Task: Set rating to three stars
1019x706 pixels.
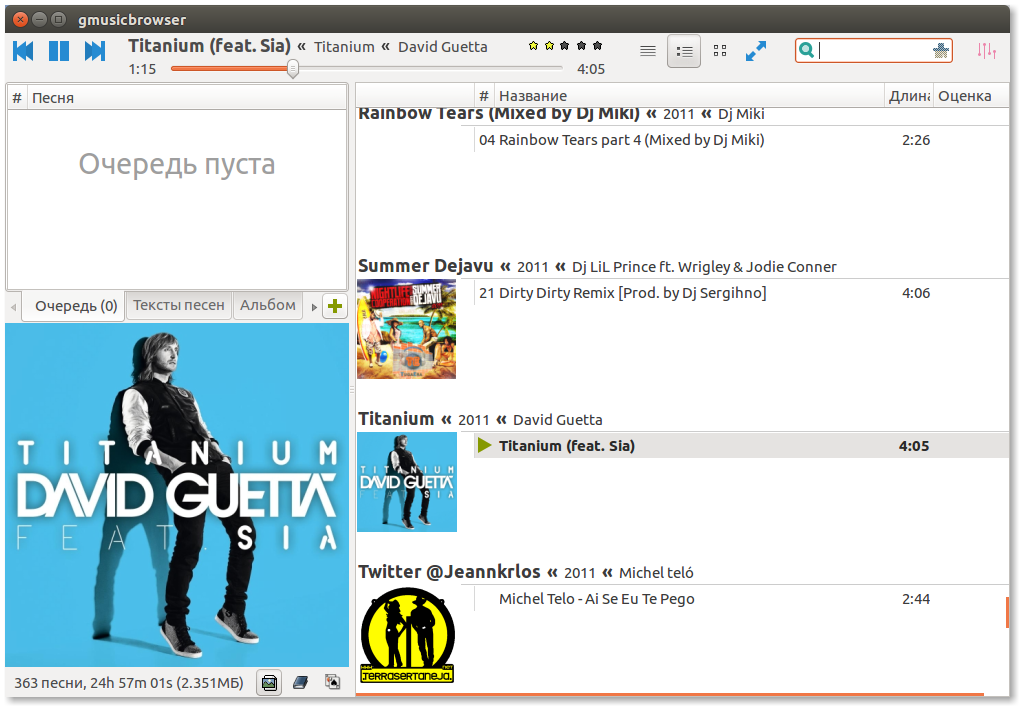Action: coord(565,46)
